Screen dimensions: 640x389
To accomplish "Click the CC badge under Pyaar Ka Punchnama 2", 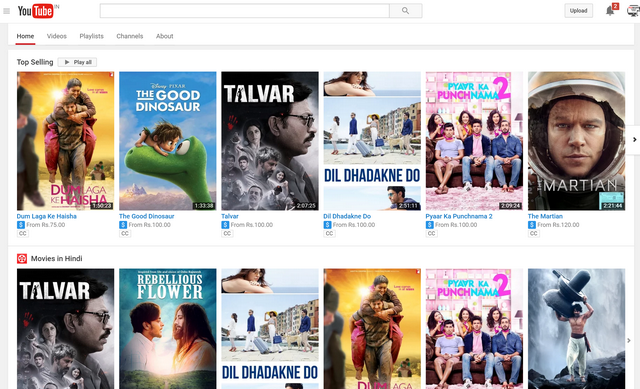I will [431, 233].
